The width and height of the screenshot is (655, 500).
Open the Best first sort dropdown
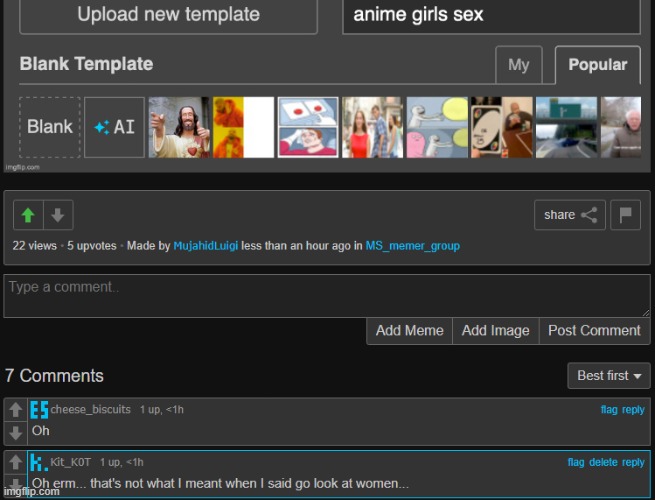click(608, 376)
